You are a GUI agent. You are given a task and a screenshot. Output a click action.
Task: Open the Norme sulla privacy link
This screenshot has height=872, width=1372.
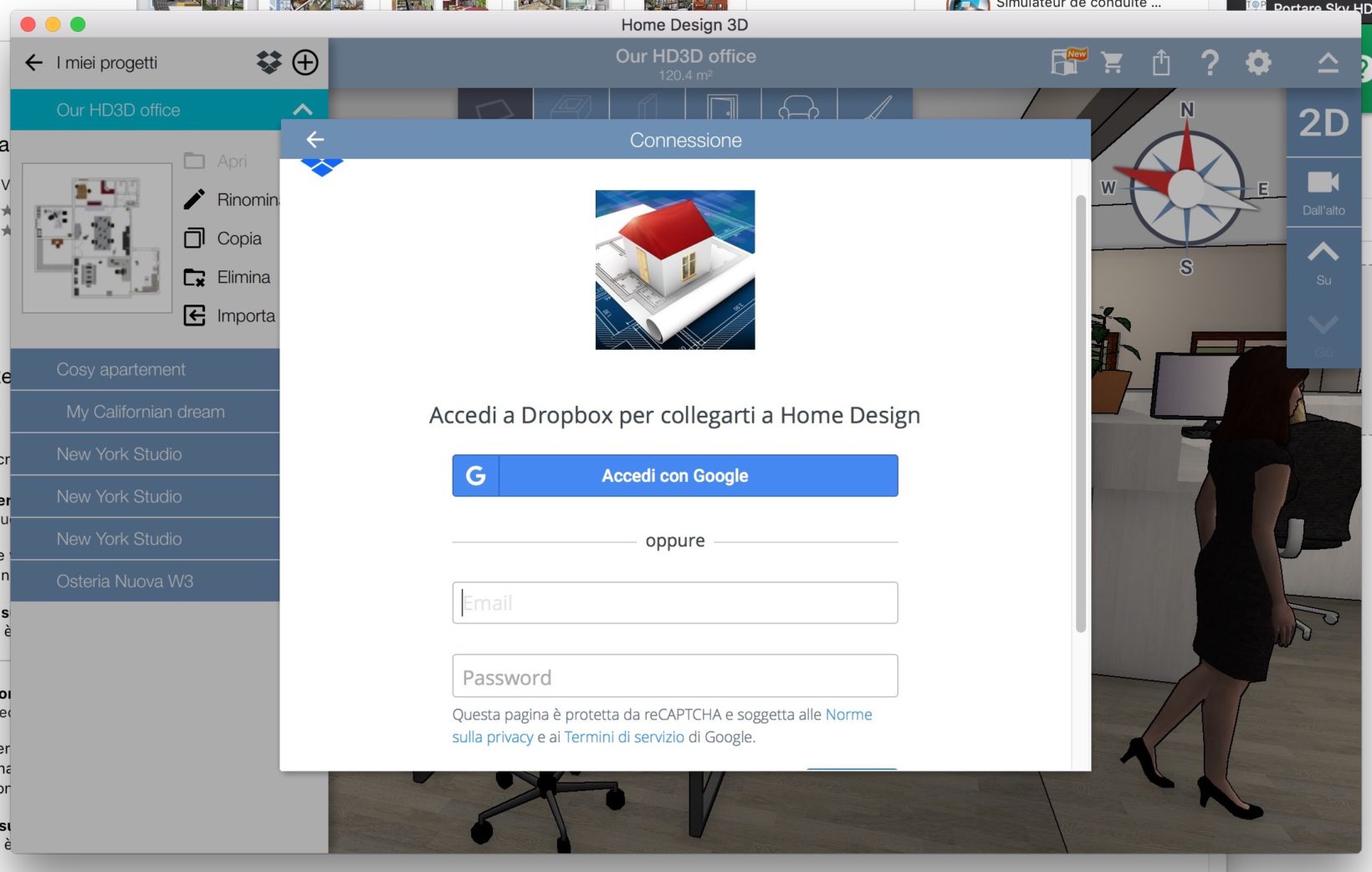[848, 715]
